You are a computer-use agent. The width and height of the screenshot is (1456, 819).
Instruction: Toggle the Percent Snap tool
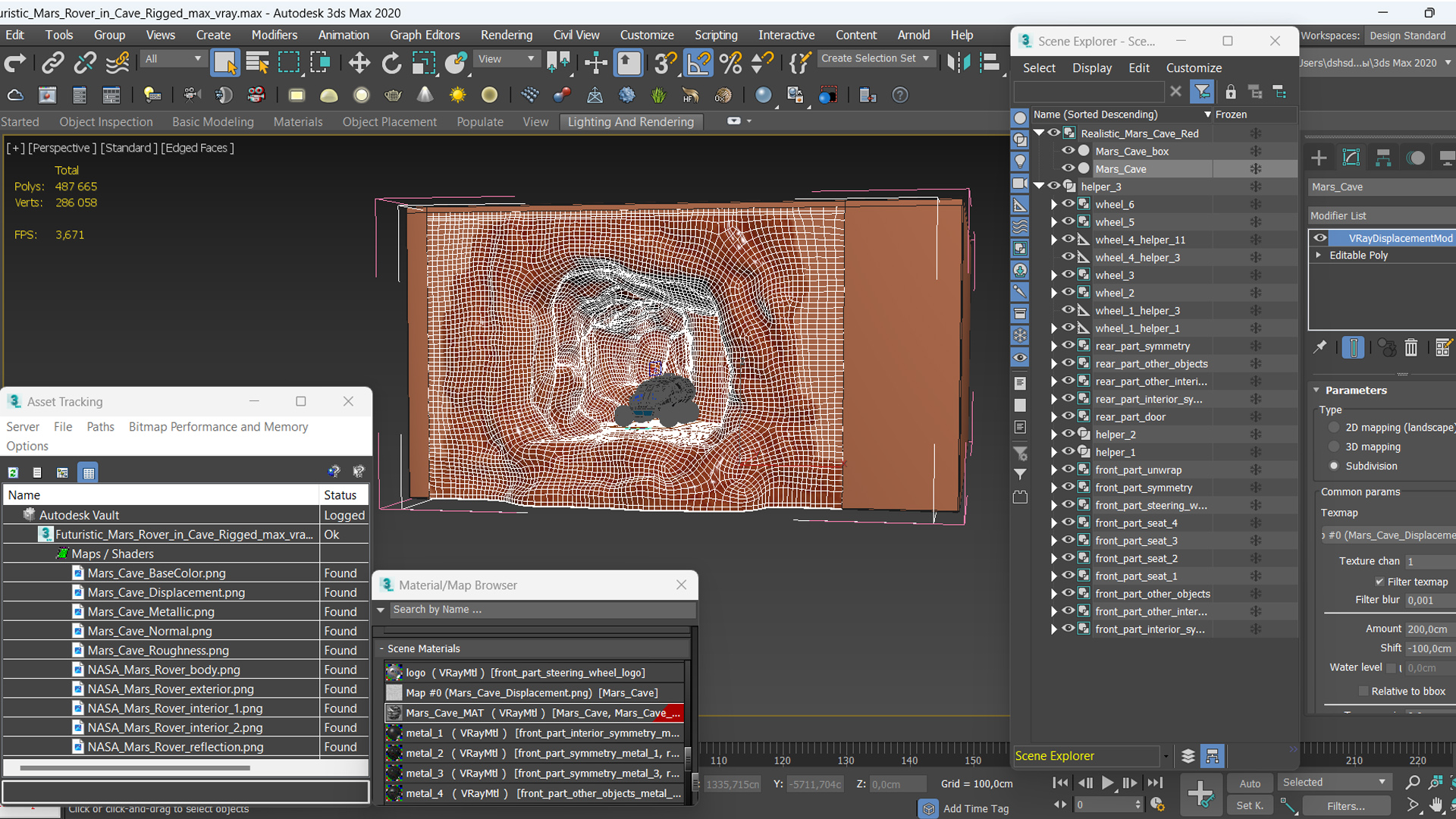coord(730,63)
